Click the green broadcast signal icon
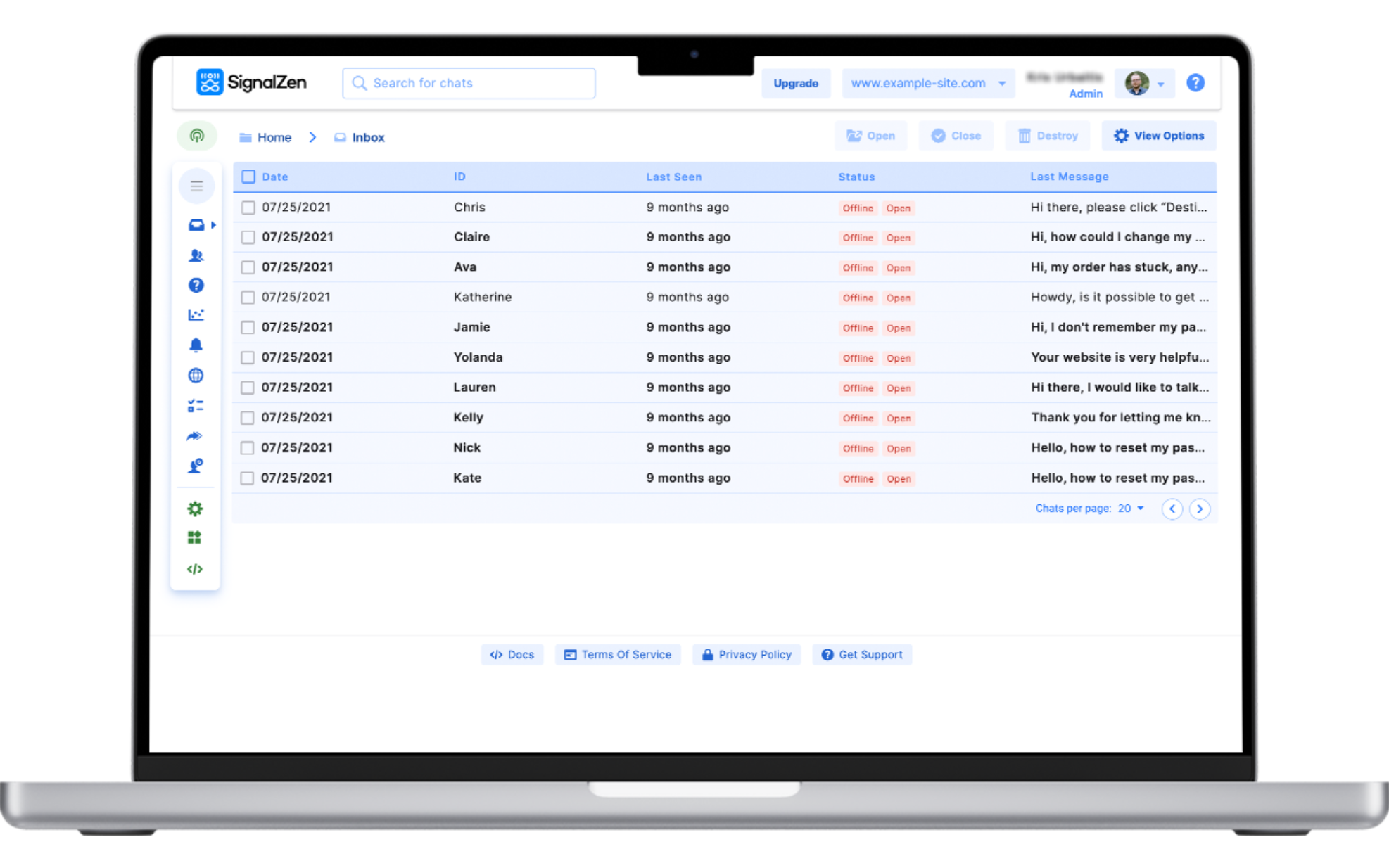Image resolution: width=1389 pixels, height=868 pixels. click(197, 136)
